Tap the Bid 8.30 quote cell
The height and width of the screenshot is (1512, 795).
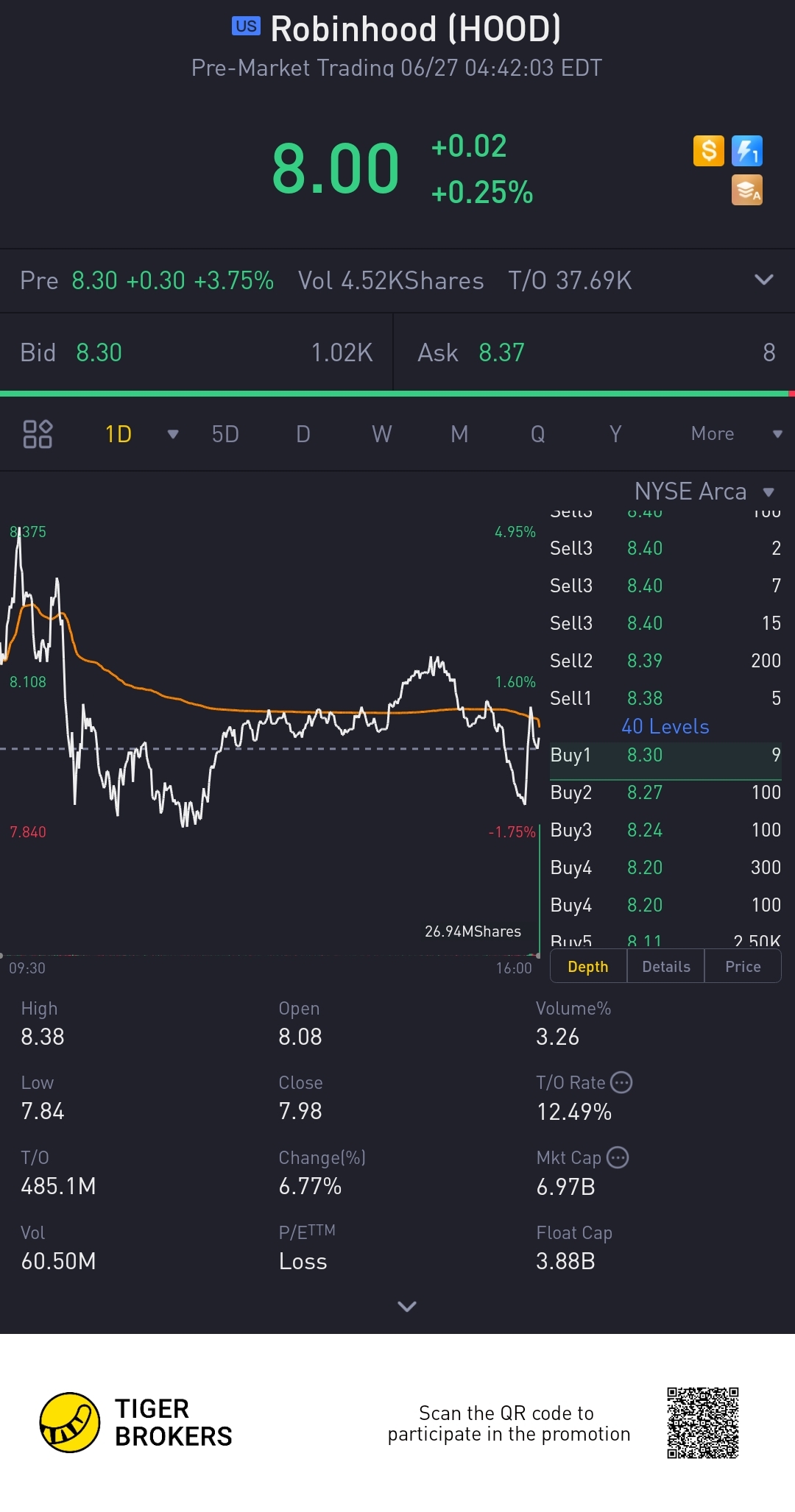(197, 352)
